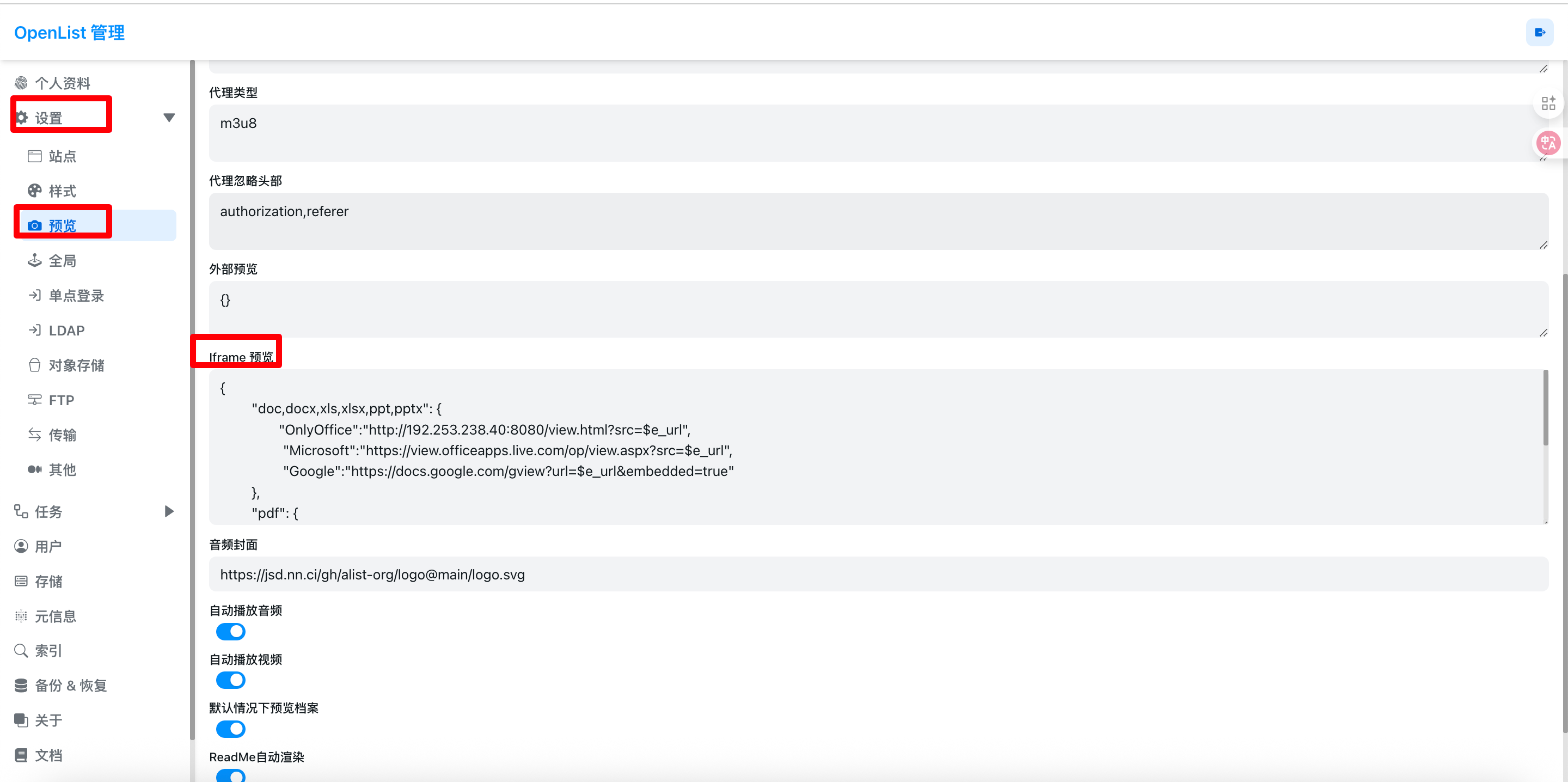Click the resize handle of 外部预览 textarea
Screen dimensions: 1568x782
point(1543,333)
